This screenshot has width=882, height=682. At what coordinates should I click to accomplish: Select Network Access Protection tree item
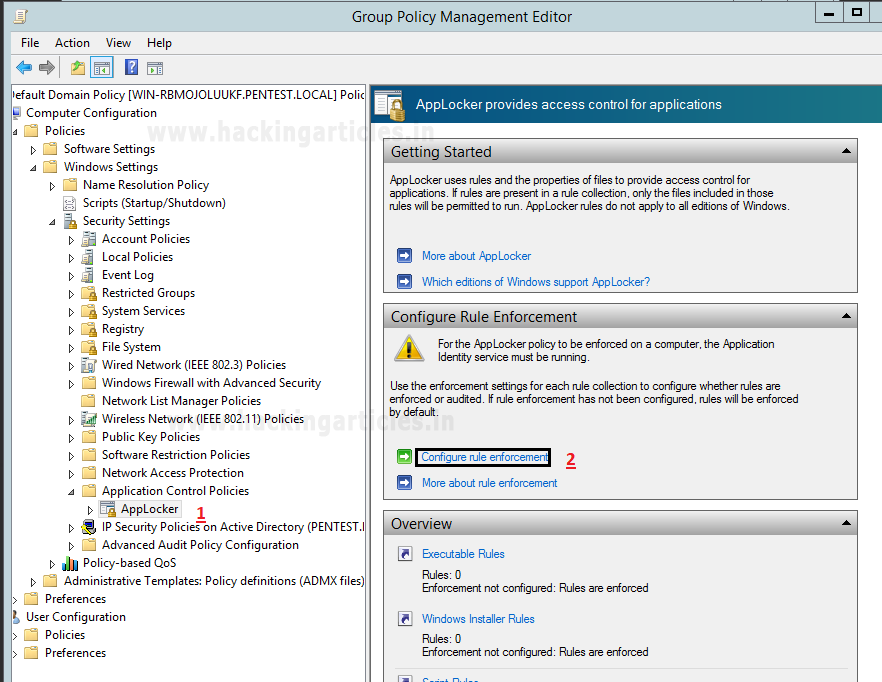(x=173, y=473)
